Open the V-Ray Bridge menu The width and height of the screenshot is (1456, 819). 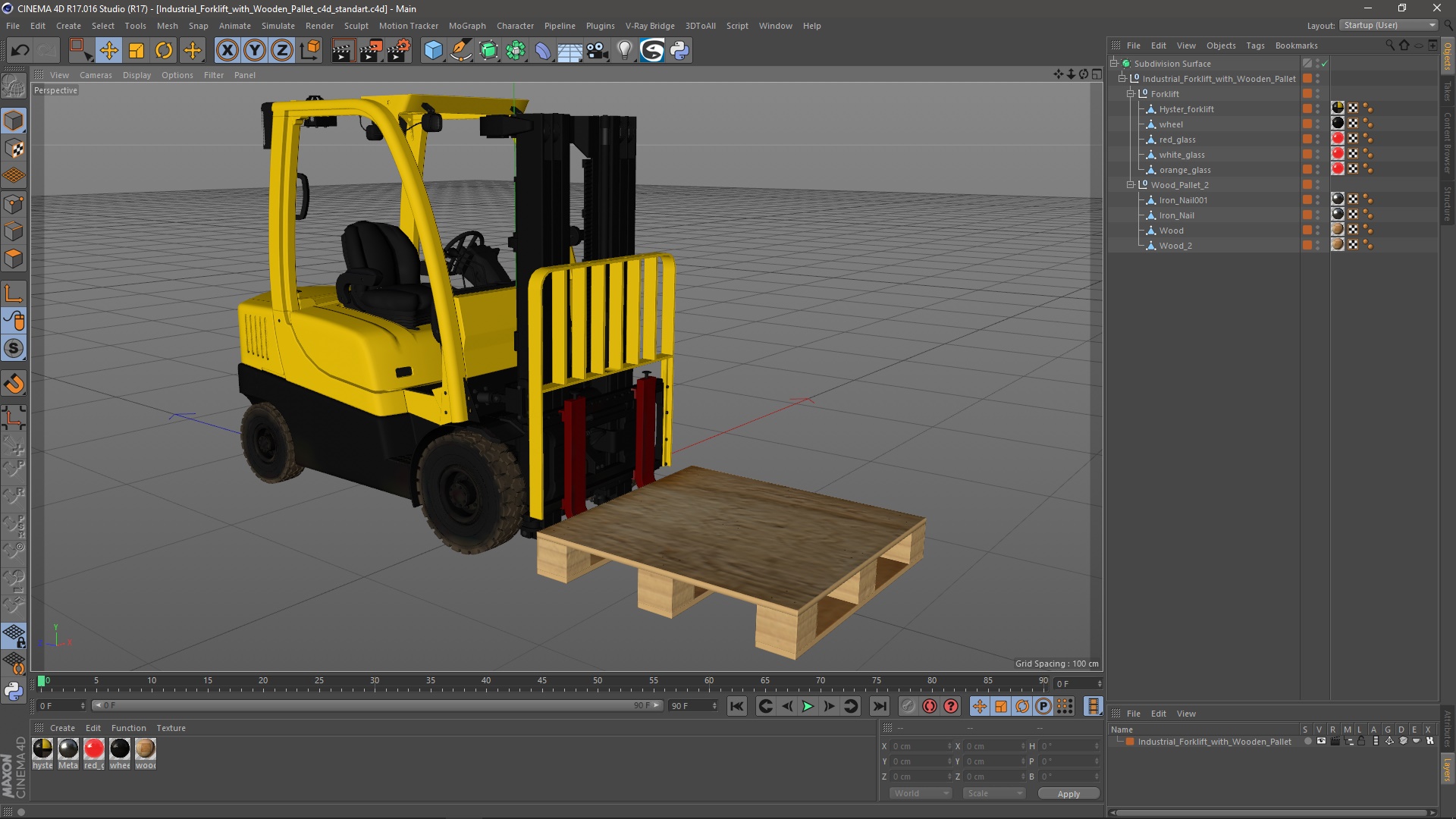[650, 26]
